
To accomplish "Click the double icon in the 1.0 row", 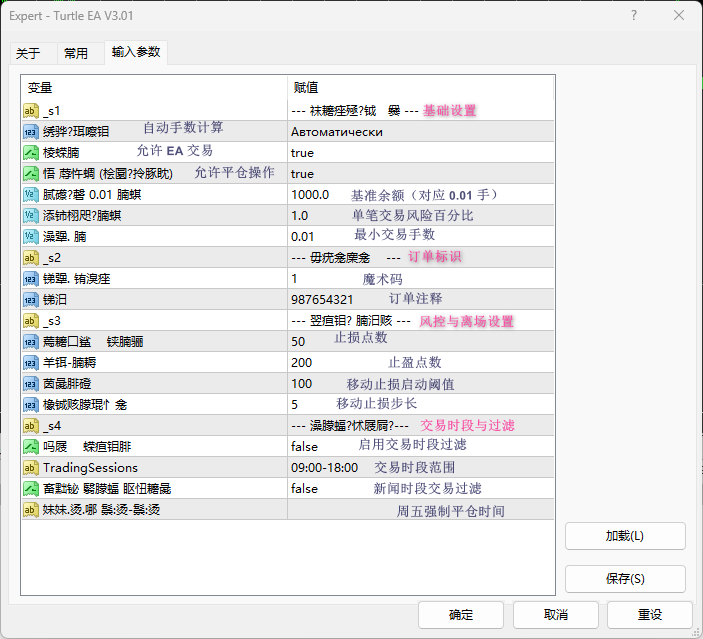I will [30, 215].
